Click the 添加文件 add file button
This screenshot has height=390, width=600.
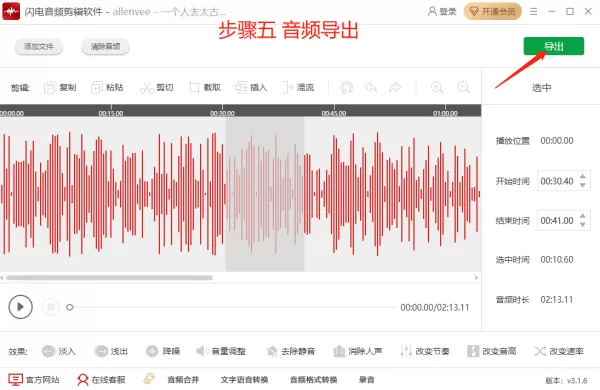(39, 47)
